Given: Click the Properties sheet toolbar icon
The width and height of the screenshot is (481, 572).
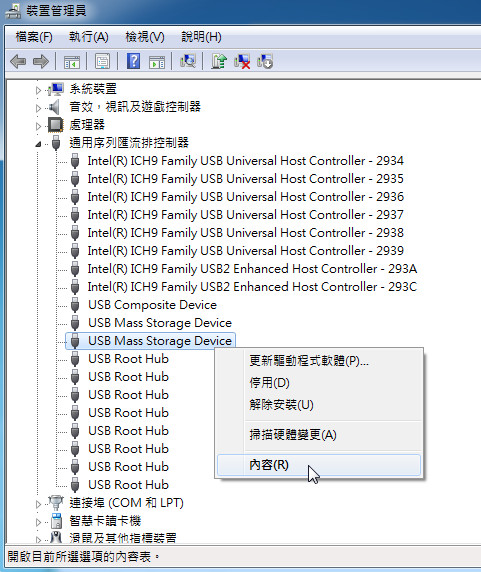Looking at the screenshot, I should click(x=102, y=61).
